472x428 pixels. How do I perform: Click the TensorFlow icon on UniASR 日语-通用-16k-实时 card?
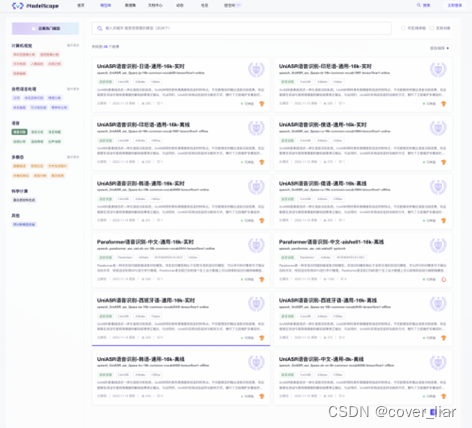[x=262, y=104]
